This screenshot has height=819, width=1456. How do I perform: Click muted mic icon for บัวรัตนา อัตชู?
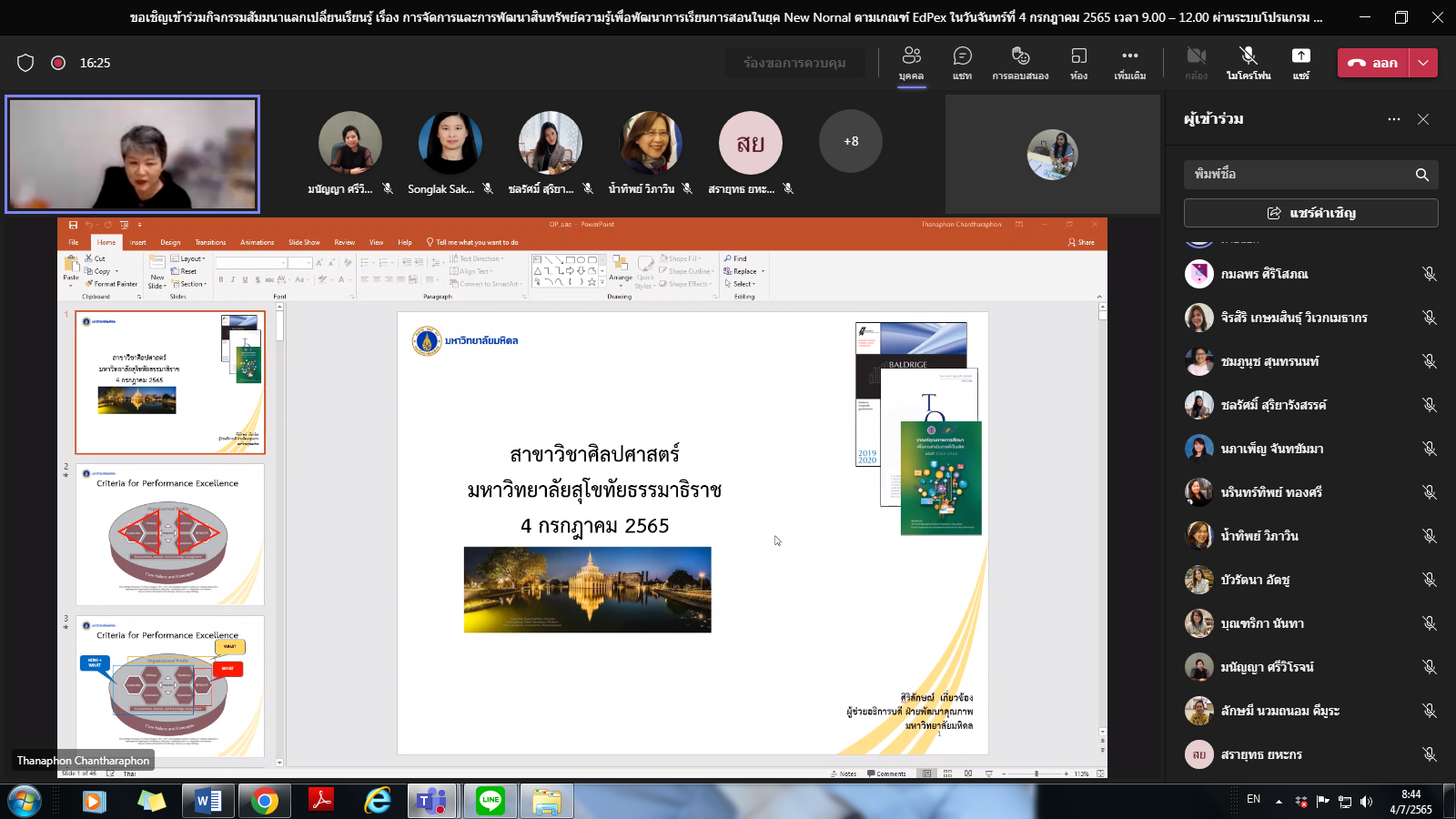(1430, 580)
